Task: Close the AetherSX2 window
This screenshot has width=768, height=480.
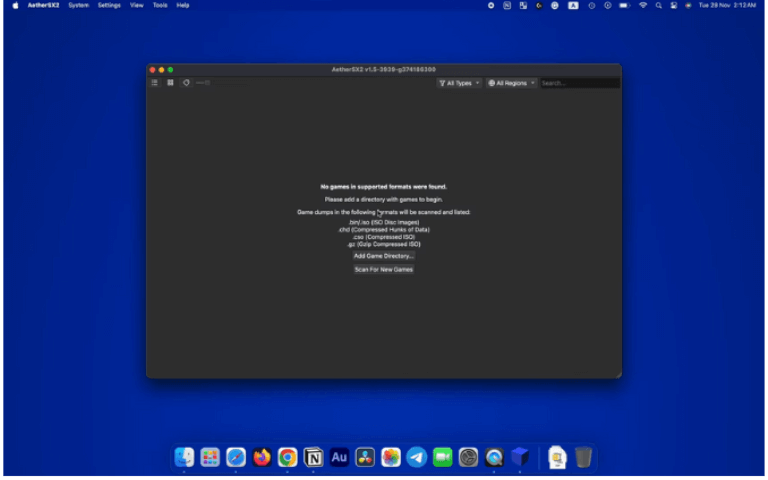Action: pos(152,70)
